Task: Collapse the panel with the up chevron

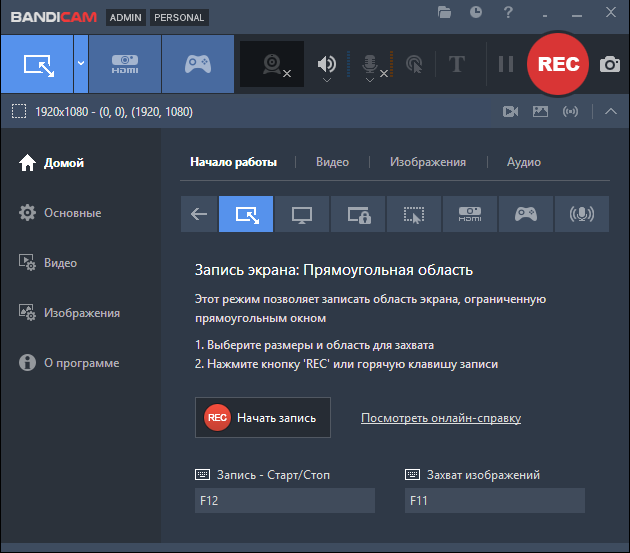Action: 611,111
